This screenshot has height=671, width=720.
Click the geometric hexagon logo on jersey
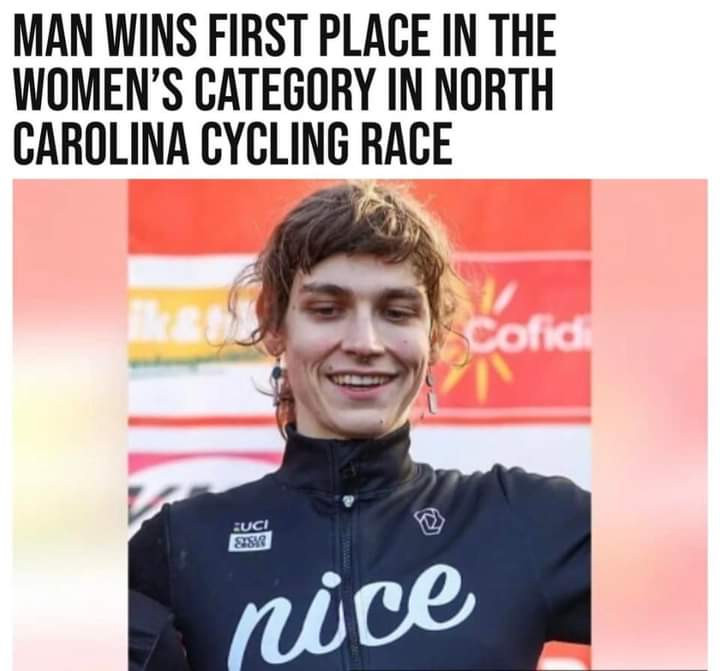click(x=430, y=522)
